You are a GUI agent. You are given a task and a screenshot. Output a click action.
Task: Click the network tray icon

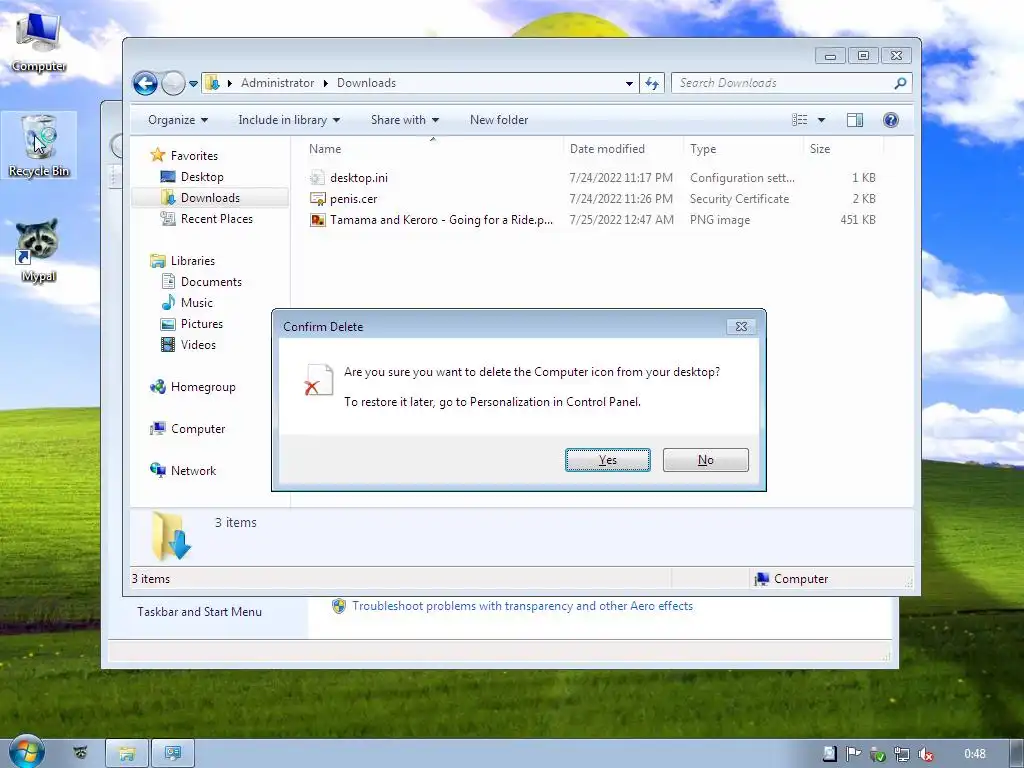[901, 754]
